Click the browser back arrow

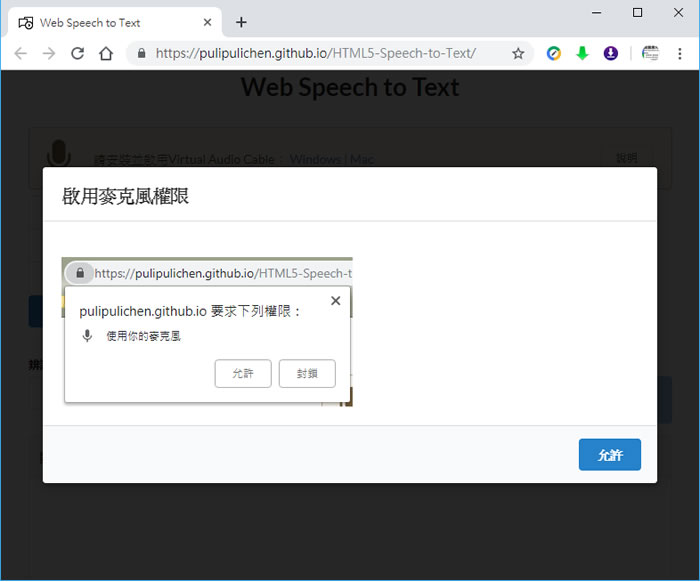pos(21,54)
